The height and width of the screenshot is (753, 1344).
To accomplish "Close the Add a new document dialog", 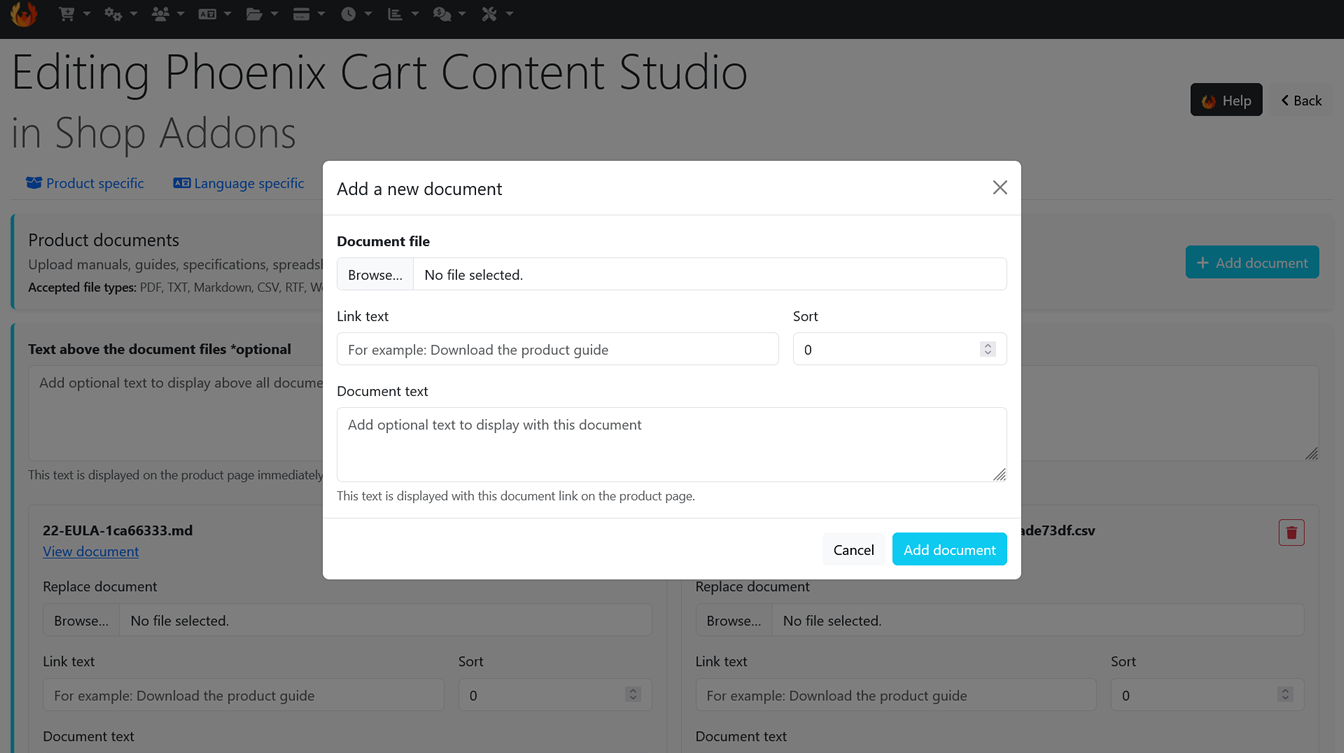I will (x=999, y=188).
